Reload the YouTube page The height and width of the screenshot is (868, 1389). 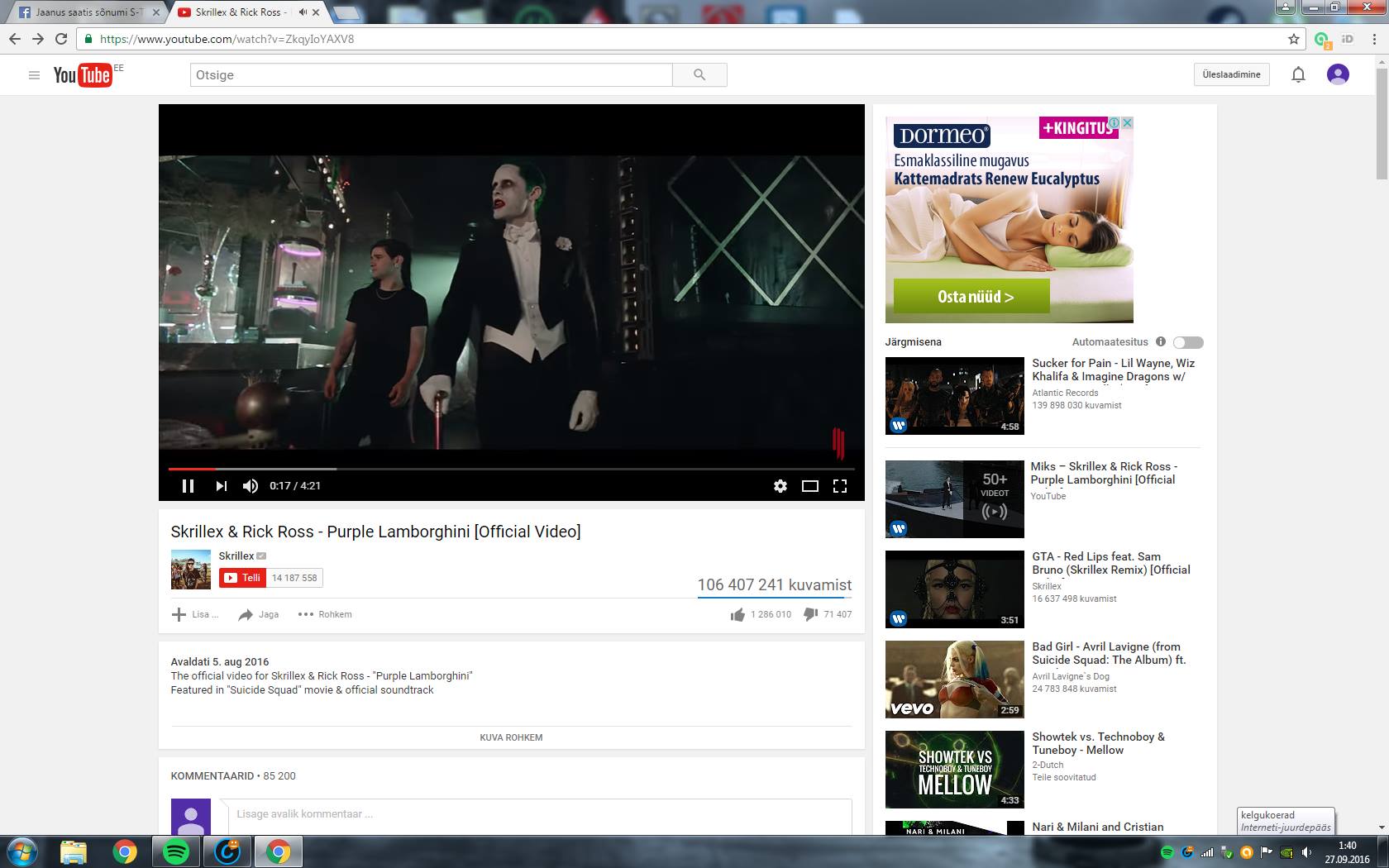click(x=60, y=39)
